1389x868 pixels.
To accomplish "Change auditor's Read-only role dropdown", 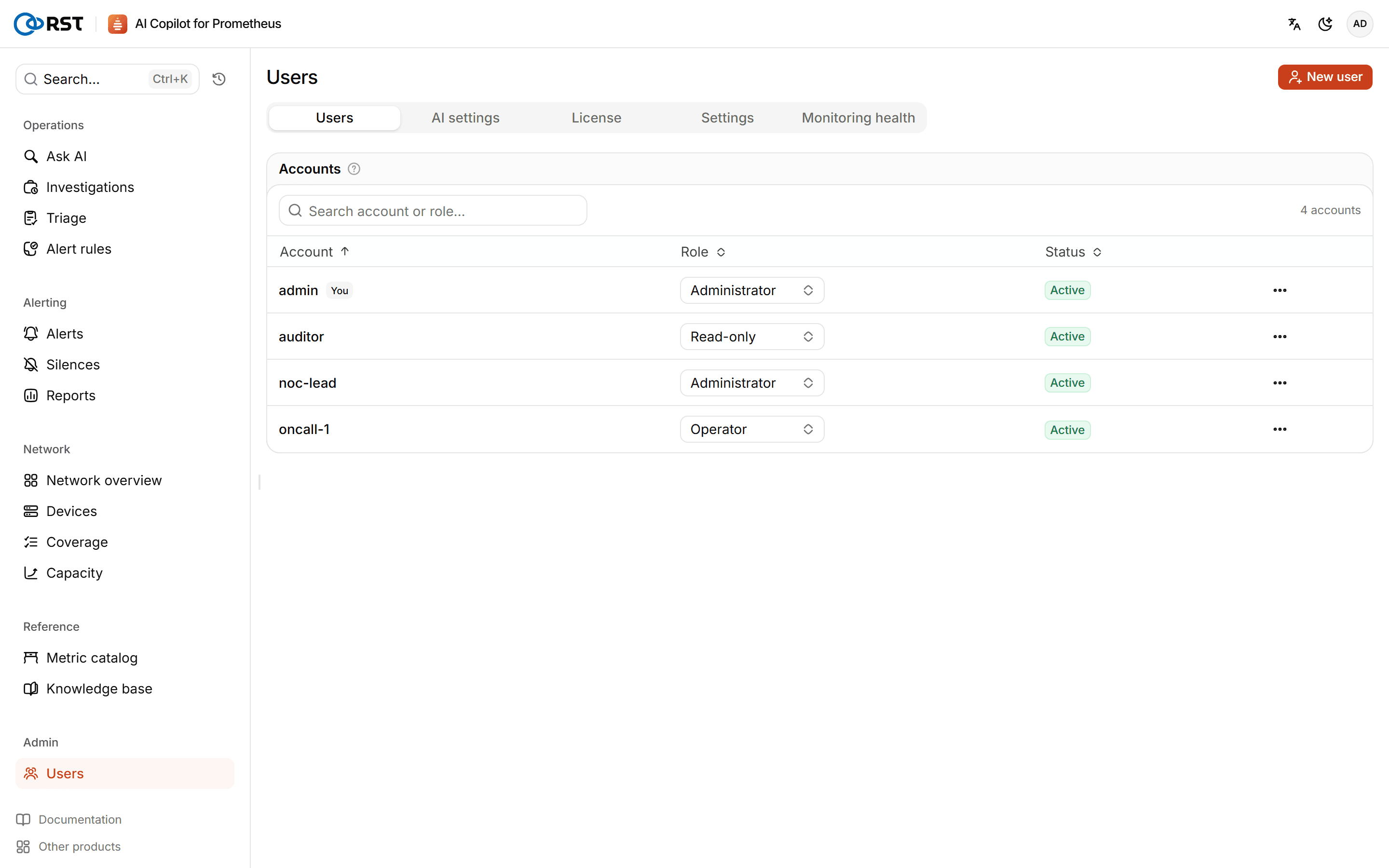I will click(x=752, y=337).
